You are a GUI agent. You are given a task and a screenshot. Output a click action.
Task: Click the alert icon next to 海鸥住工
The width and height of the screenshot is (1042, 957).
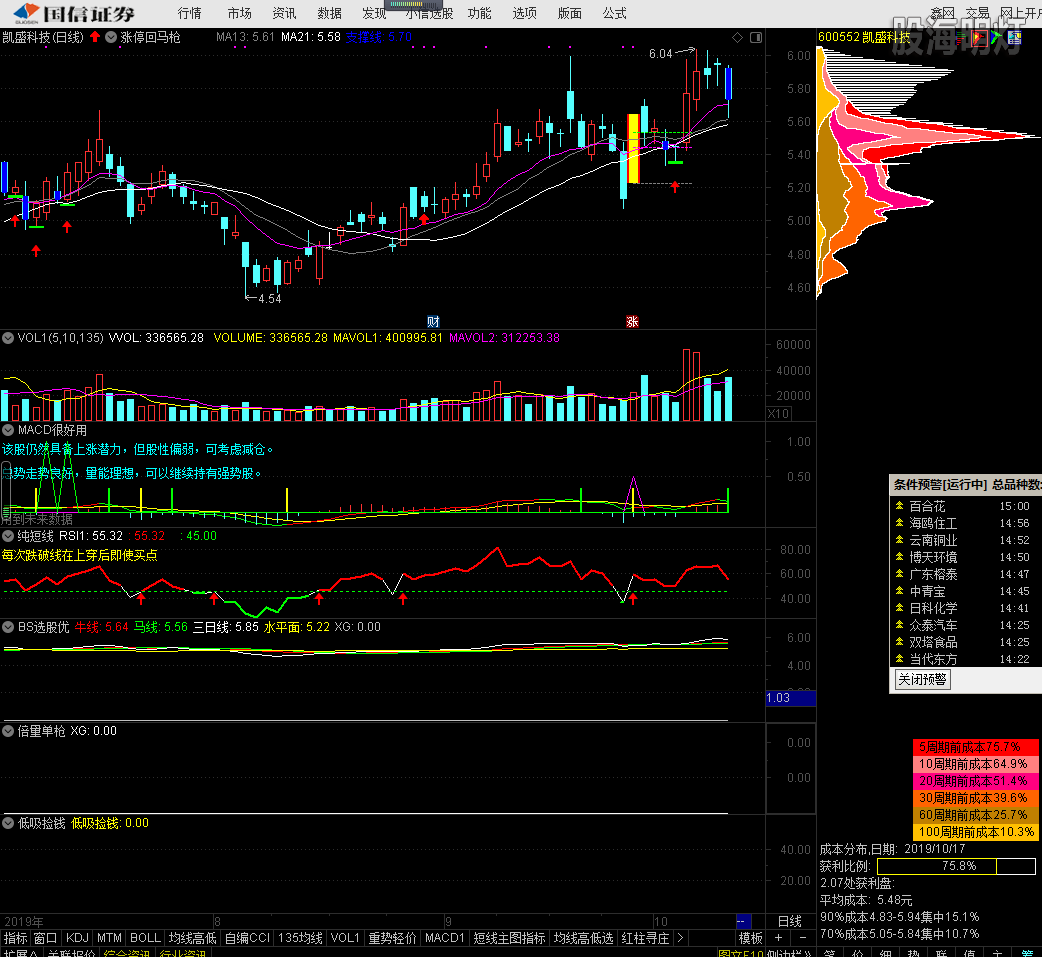(899, 523)
